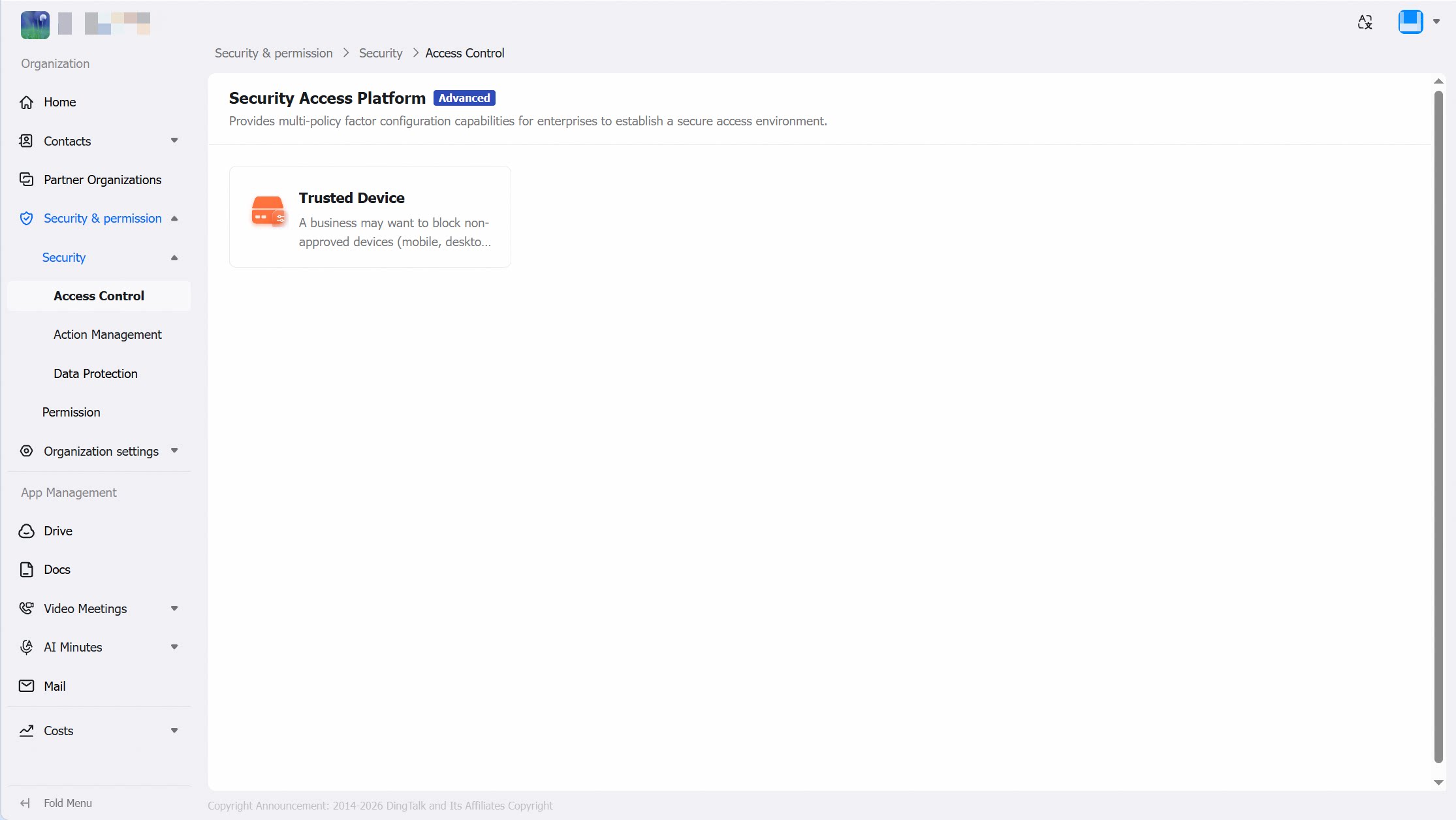This screenshot has height=820, width=1456.
Task: Collapse the Security submenu arrow
Action: click(x=174, y=257)
